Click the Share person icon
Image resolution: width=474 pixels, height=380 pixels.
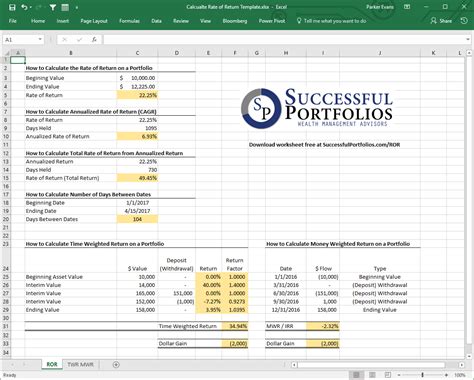tap(433, 21)
